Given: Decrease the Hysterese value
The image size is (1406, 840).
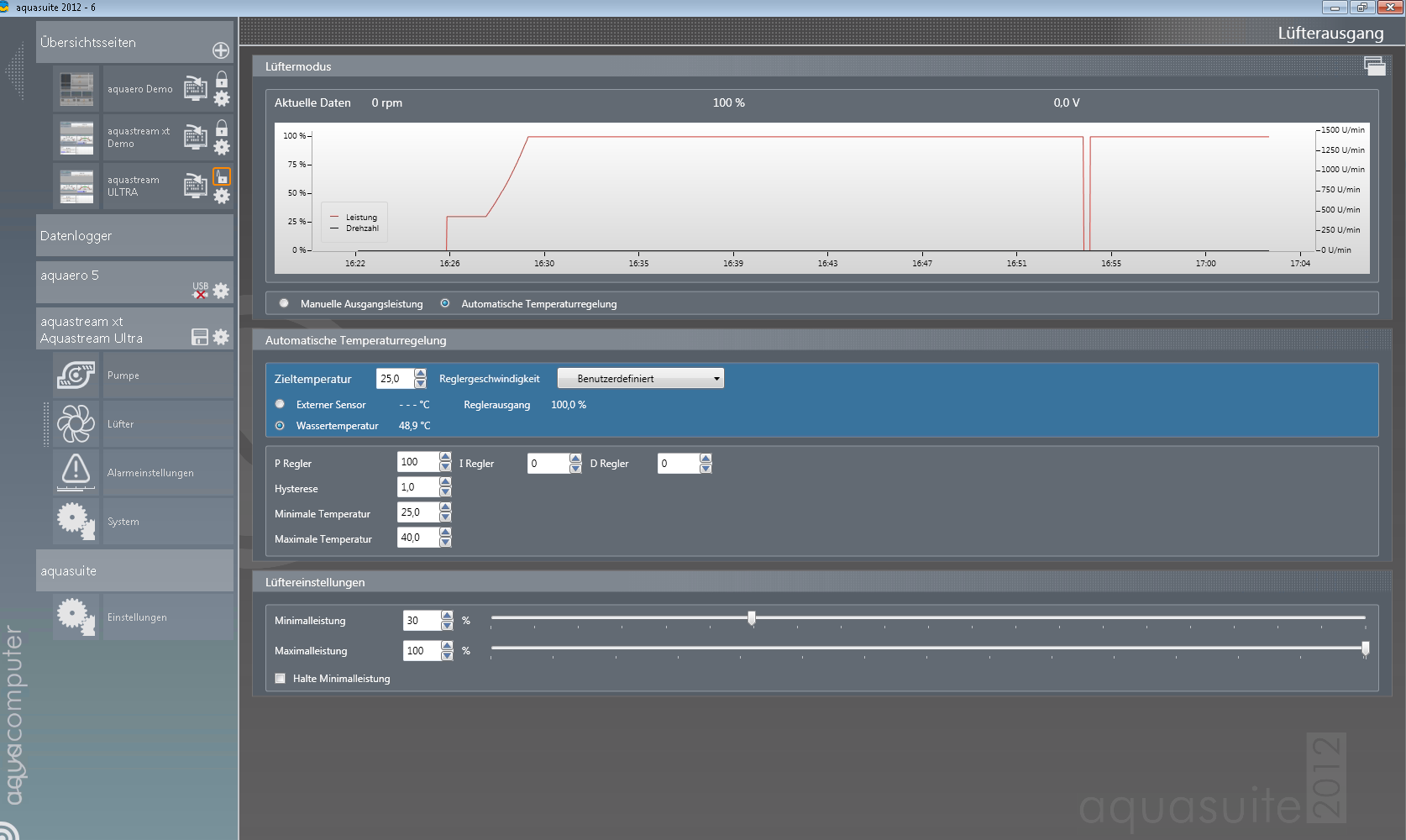Looking at the screenshot, I should point(446,492).
